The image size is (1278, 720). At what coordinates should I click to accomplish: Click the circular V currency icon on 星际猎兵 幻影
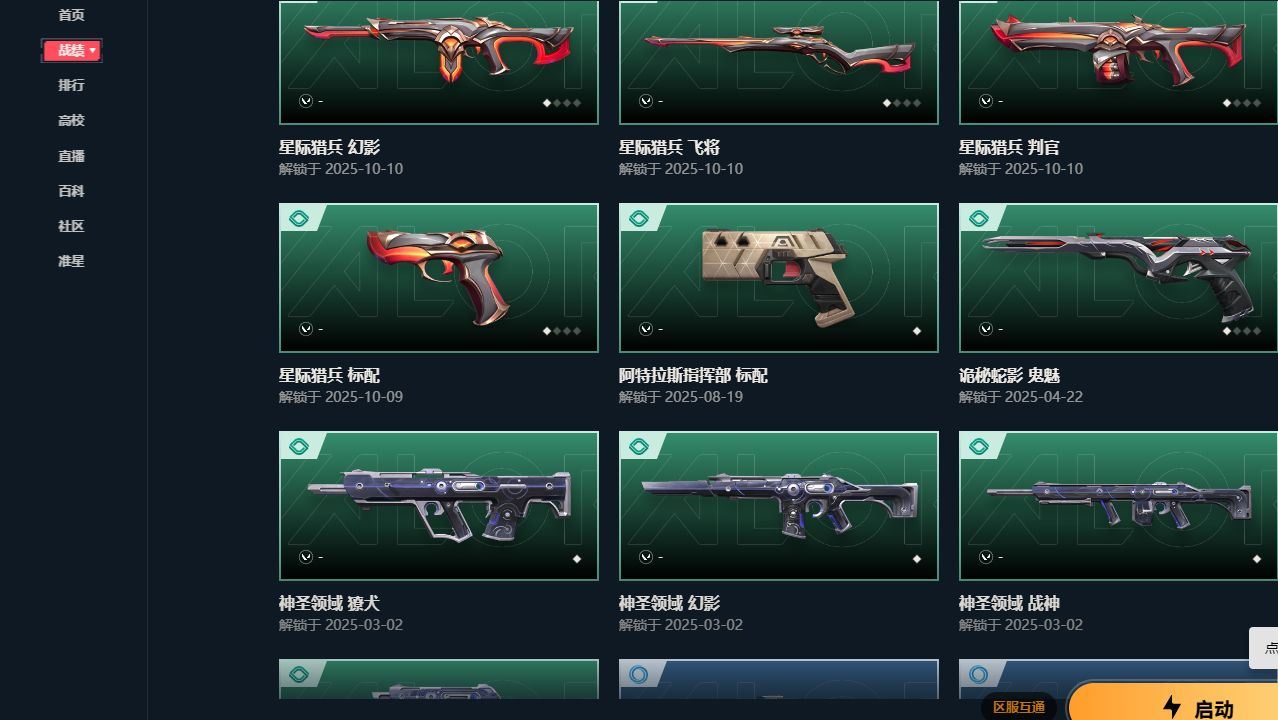pyautogui.click(x=306, y=101)
